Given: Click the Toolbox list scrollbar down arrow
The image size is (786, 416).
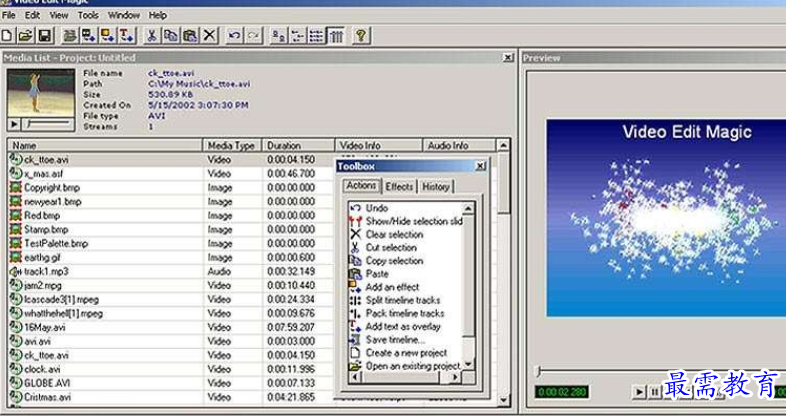Looking at the screenshot, I should [x=469, y=365].
